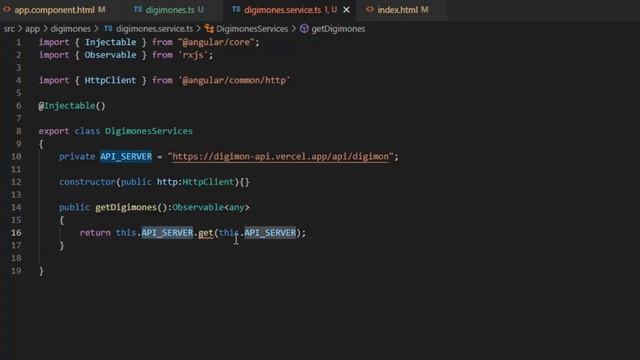Click '@angular/common/http' string on line 4
Image resolution: width=640 pixels, height=360 pixels.
234,80
